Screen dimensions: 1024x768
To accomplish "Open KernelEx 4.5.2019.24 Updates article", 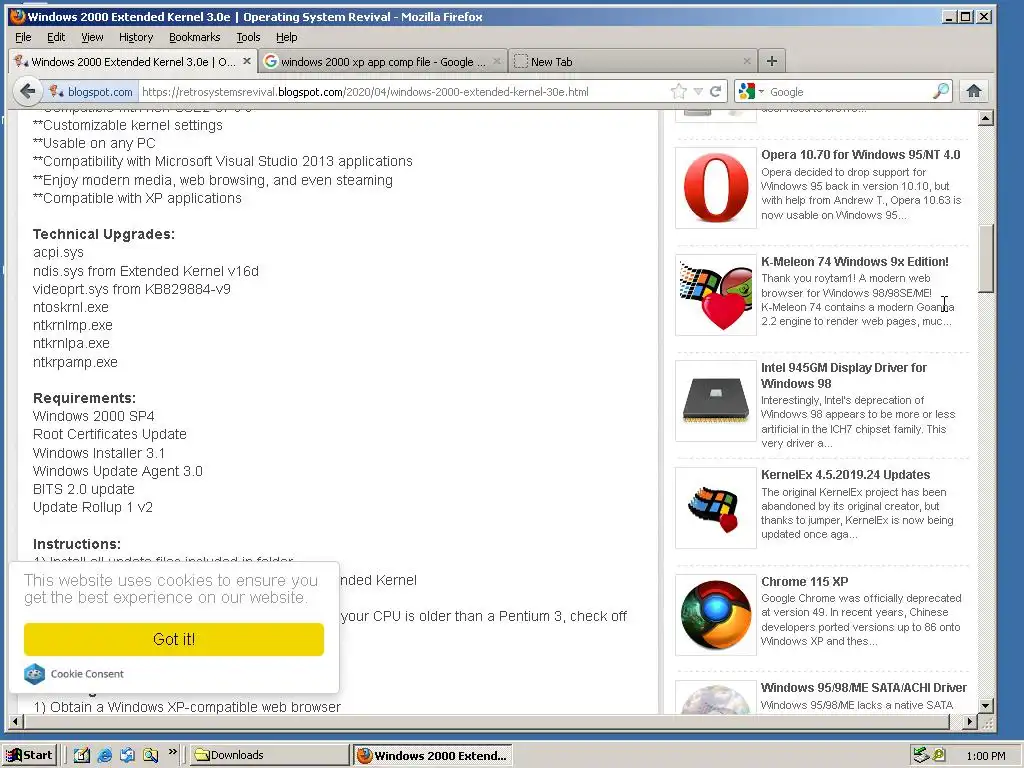I will (x=846, y=475).
